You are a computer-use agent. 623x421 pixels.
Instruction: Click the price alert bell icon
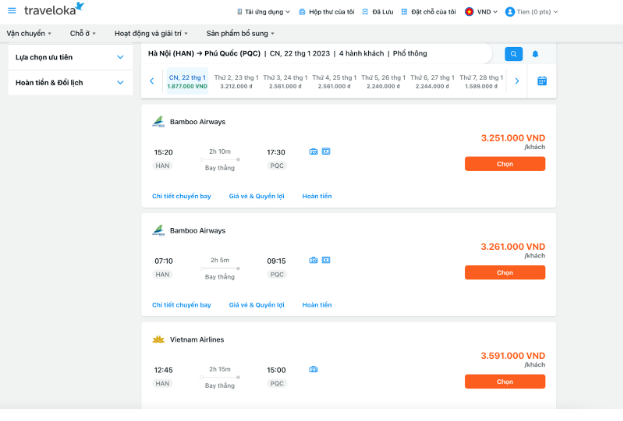[535, 54]
